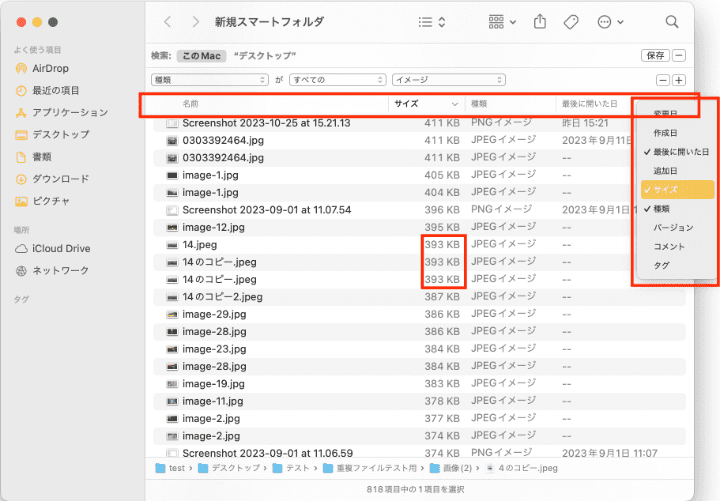
Task: Open the search magnifier icon
Action: [x=672, y=21]
